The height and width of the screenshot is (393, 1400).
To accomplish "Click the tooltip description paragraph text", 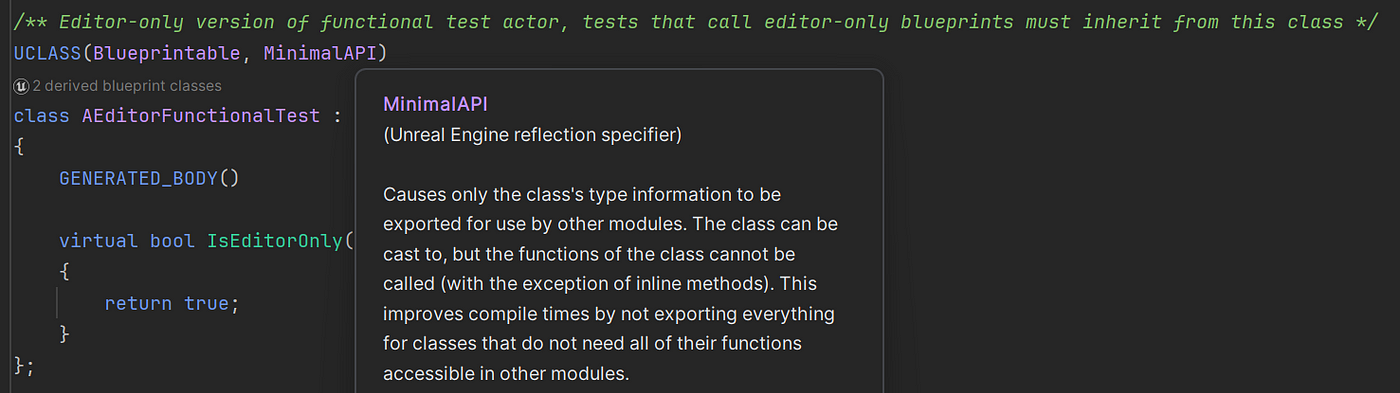I will point(611,284).
